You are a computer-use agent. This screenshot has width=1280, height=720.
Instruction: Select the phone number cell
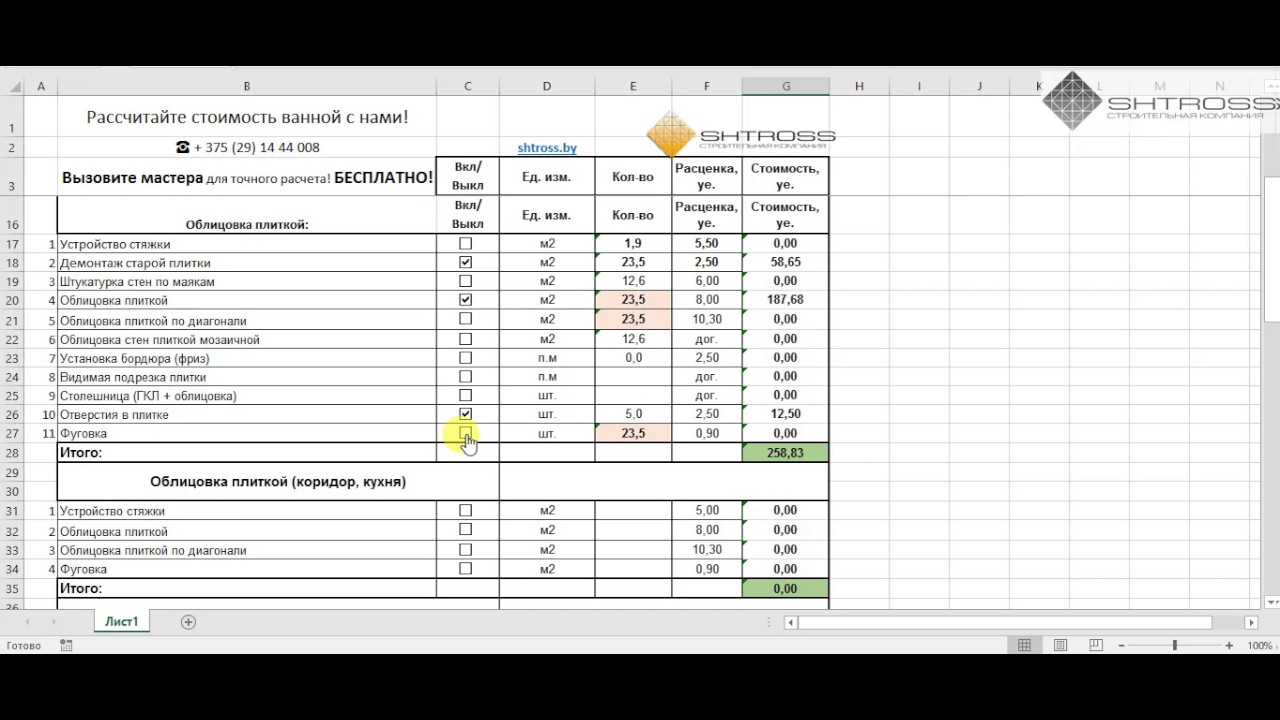[x=247, y=148]
